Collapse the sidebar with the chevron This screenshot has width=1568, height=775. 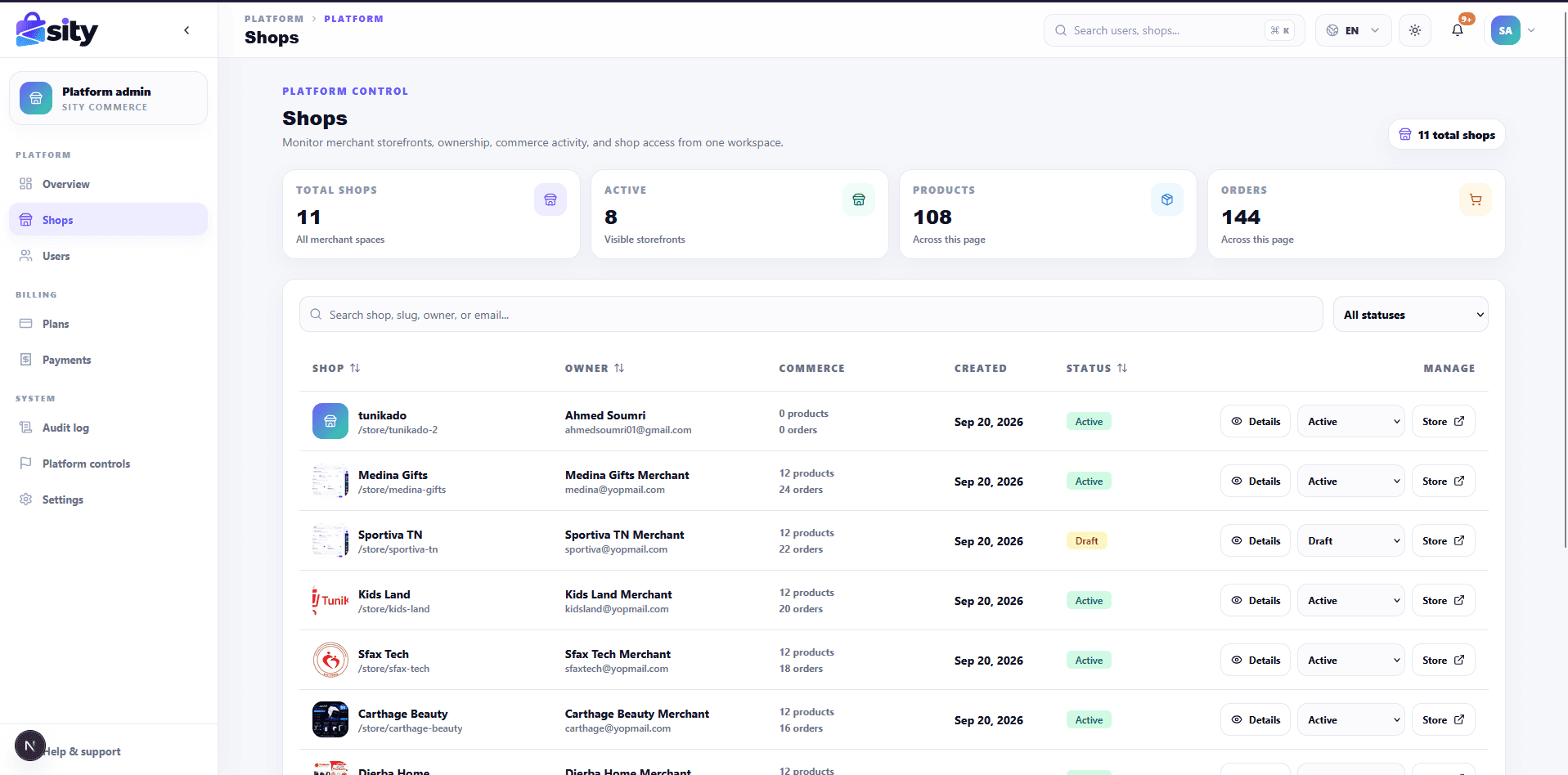click(186, 30)
